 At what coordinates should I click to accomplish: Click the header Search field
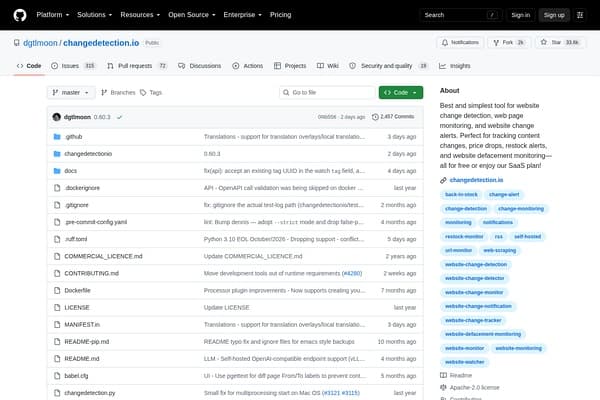pyautogui.click(x=461, y=15)
